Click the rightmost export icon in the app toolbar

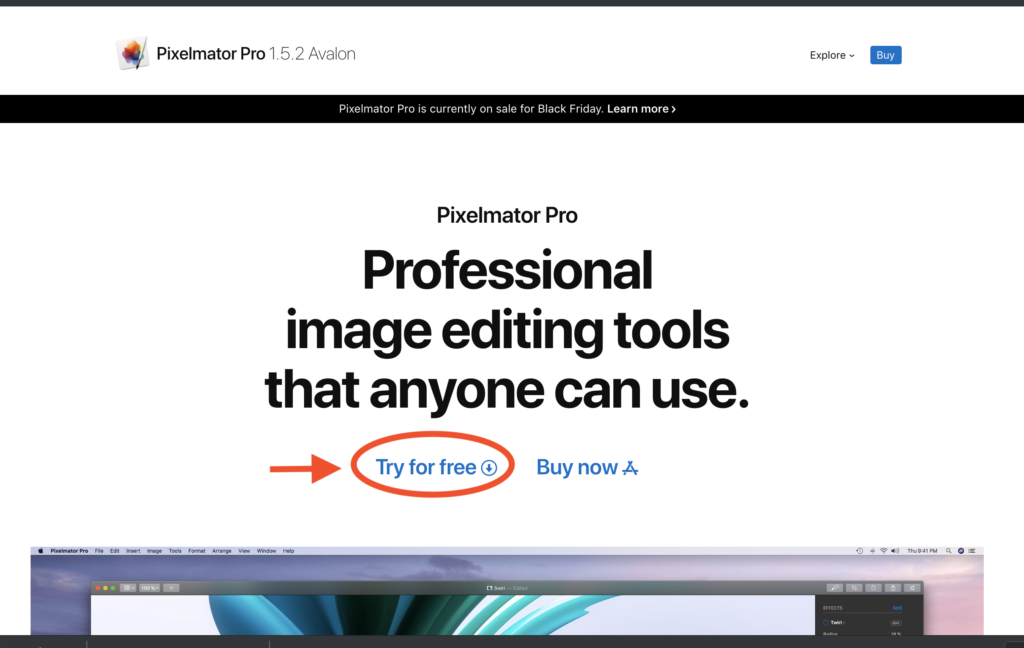pos(912,588)
